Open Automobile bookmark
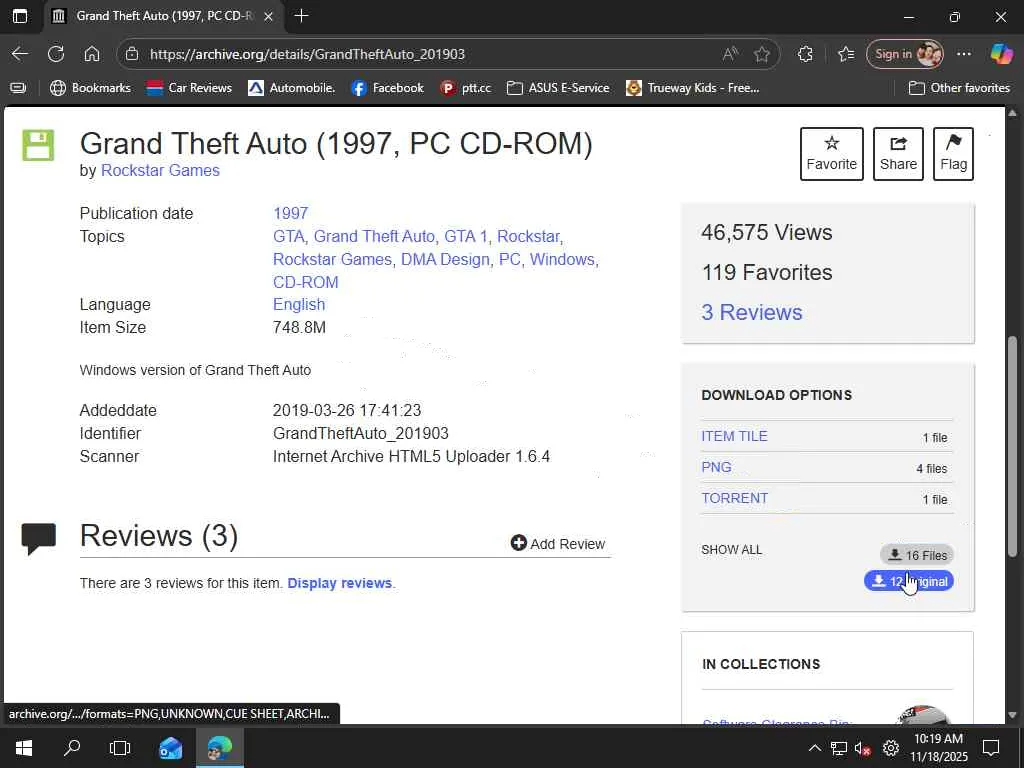The height and width of the screenshot is (768, 1024). coord(292,88)
